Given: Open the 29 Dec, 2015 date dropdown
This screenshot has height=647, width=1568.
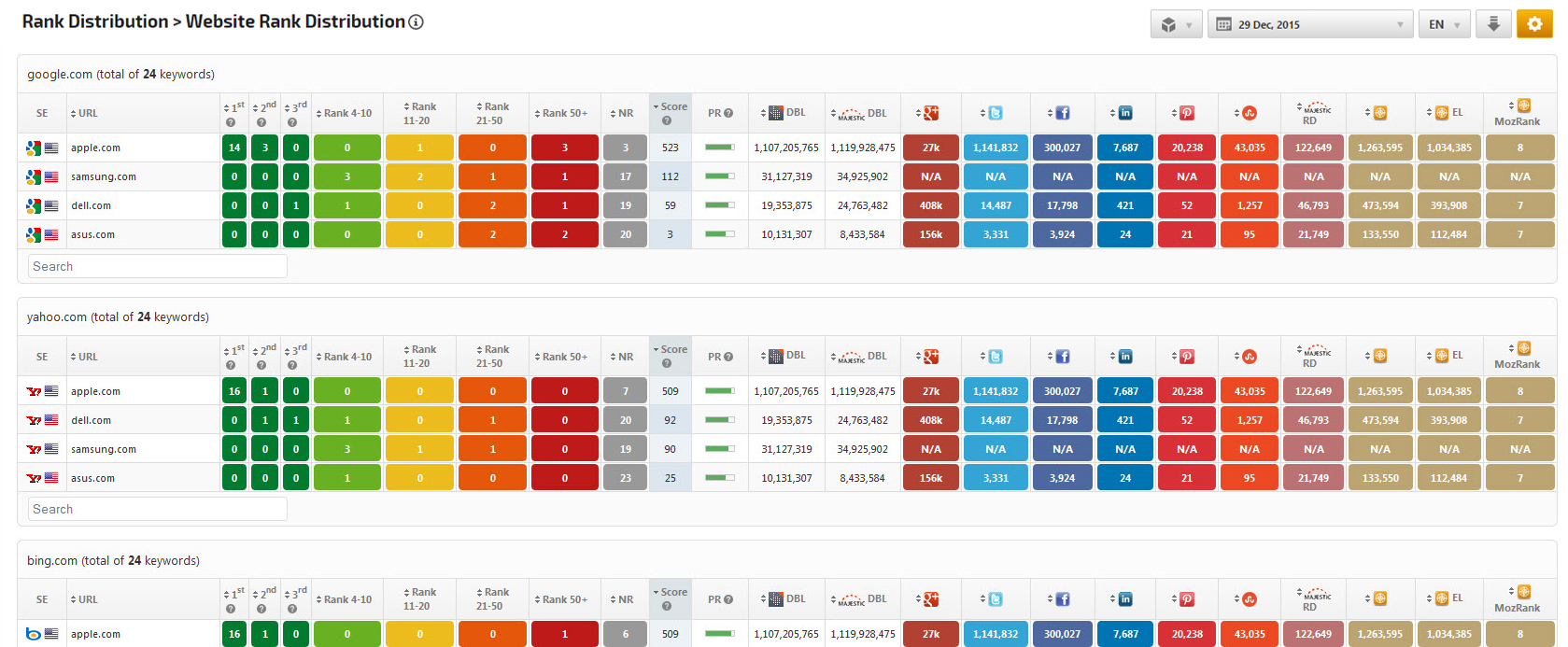Looking at the screenshot, I should pyautogui.click(x=1311, y=24).
